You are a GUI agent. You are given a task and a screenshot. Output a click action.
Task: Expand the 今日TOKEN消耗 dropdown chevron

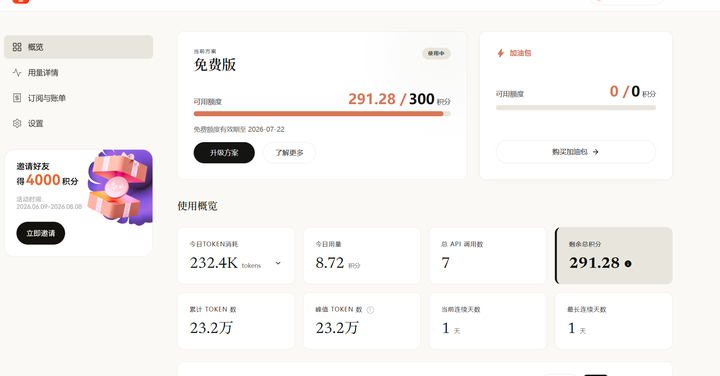278,263
